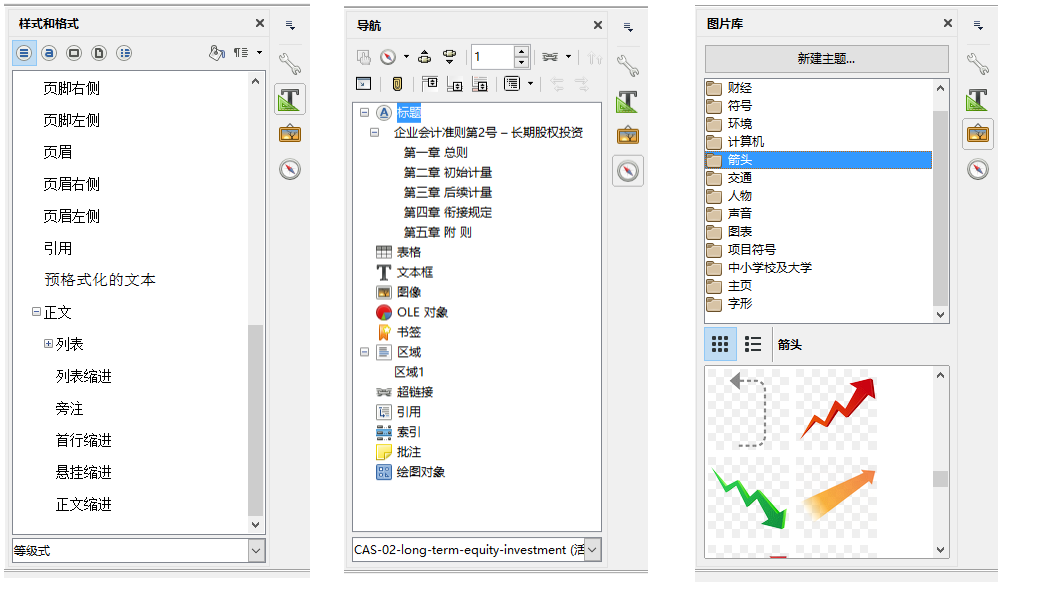Click drag mode icon in Navigator toolbar
1058x595 pixels.
[549, 57]
